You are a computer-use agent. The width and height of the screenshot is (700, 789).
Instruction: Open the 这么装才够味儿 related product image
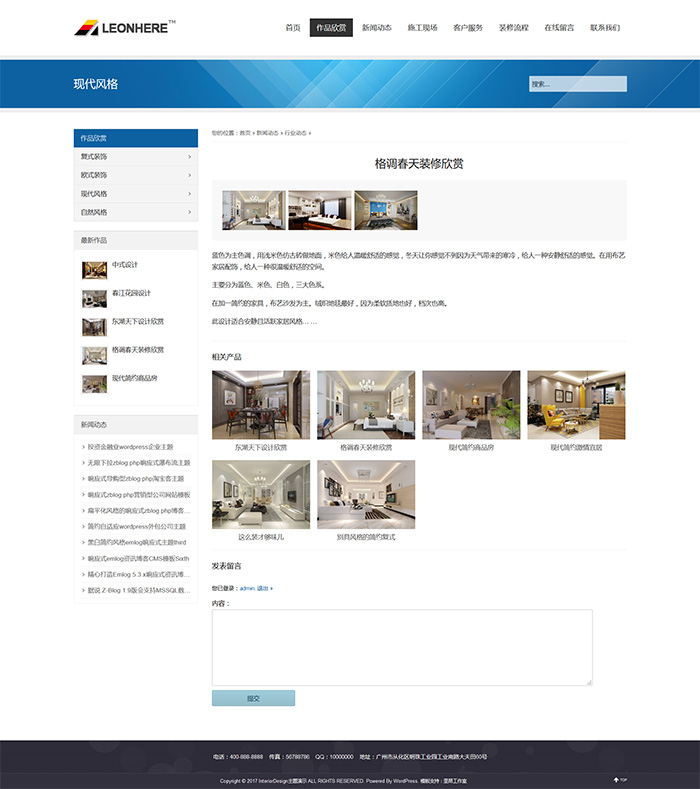pos(261,494)
